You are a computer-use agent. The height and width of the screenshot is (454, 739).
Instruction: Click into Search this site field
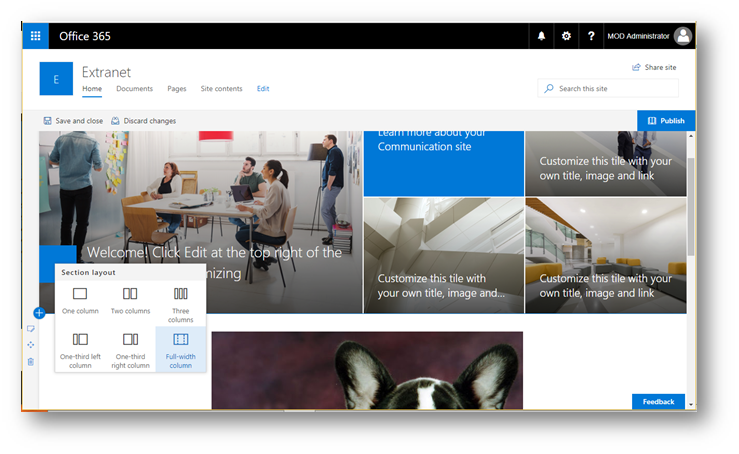(608, 88)
